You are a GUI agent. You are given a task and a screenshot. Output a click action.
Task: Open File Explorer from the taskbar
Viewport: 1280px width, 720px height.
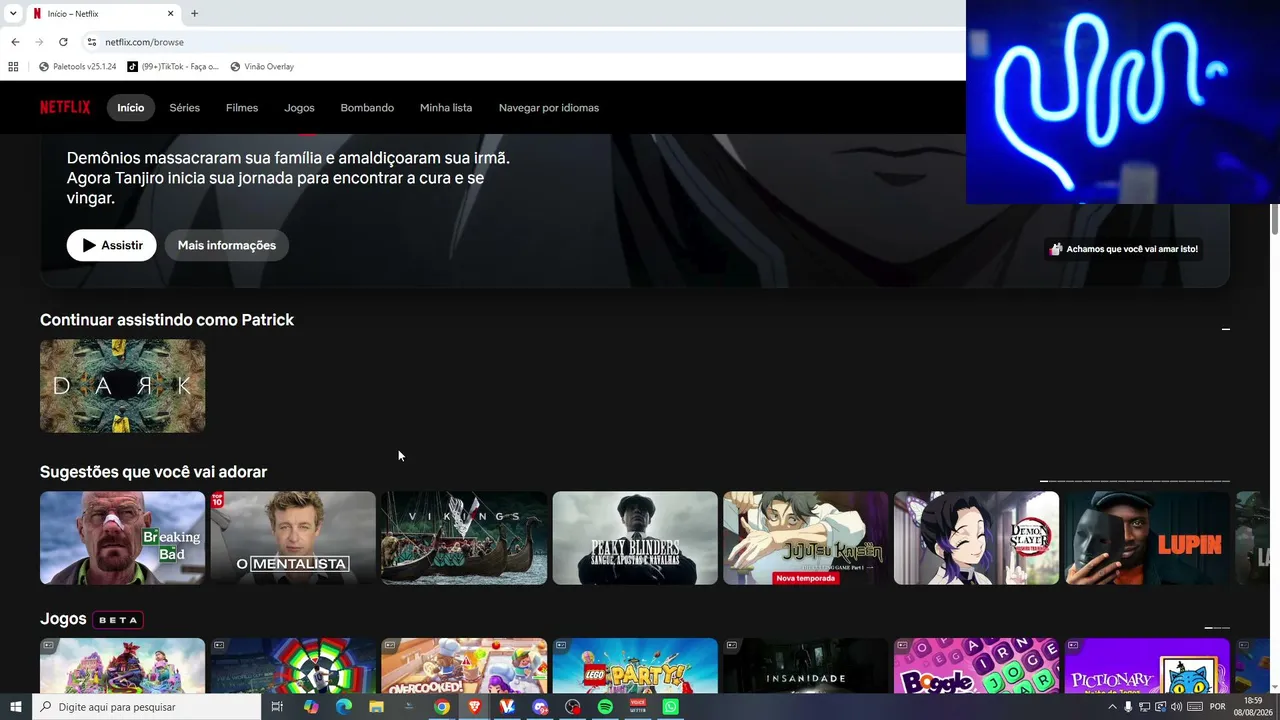tap(376, 707)
